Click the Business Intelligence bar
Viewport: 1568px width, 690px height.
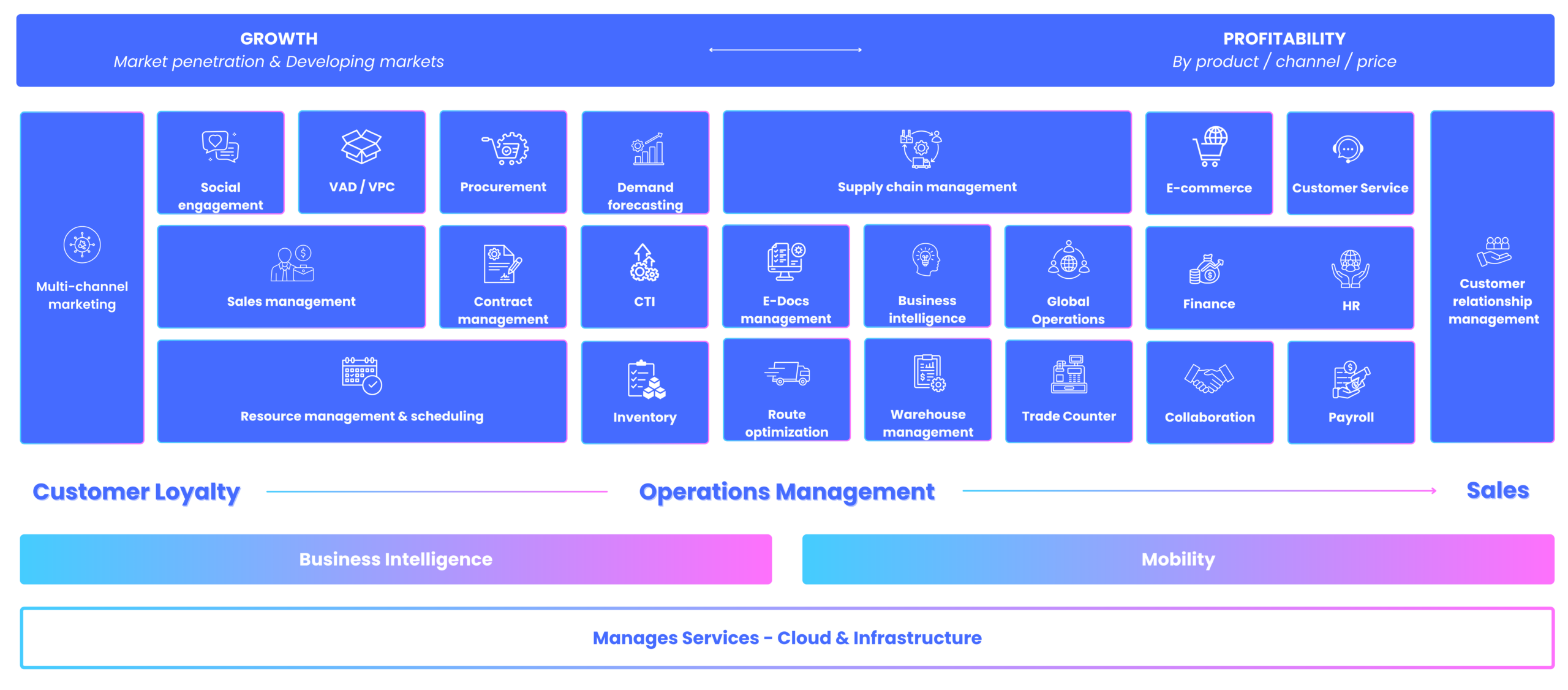coord(395,559)
